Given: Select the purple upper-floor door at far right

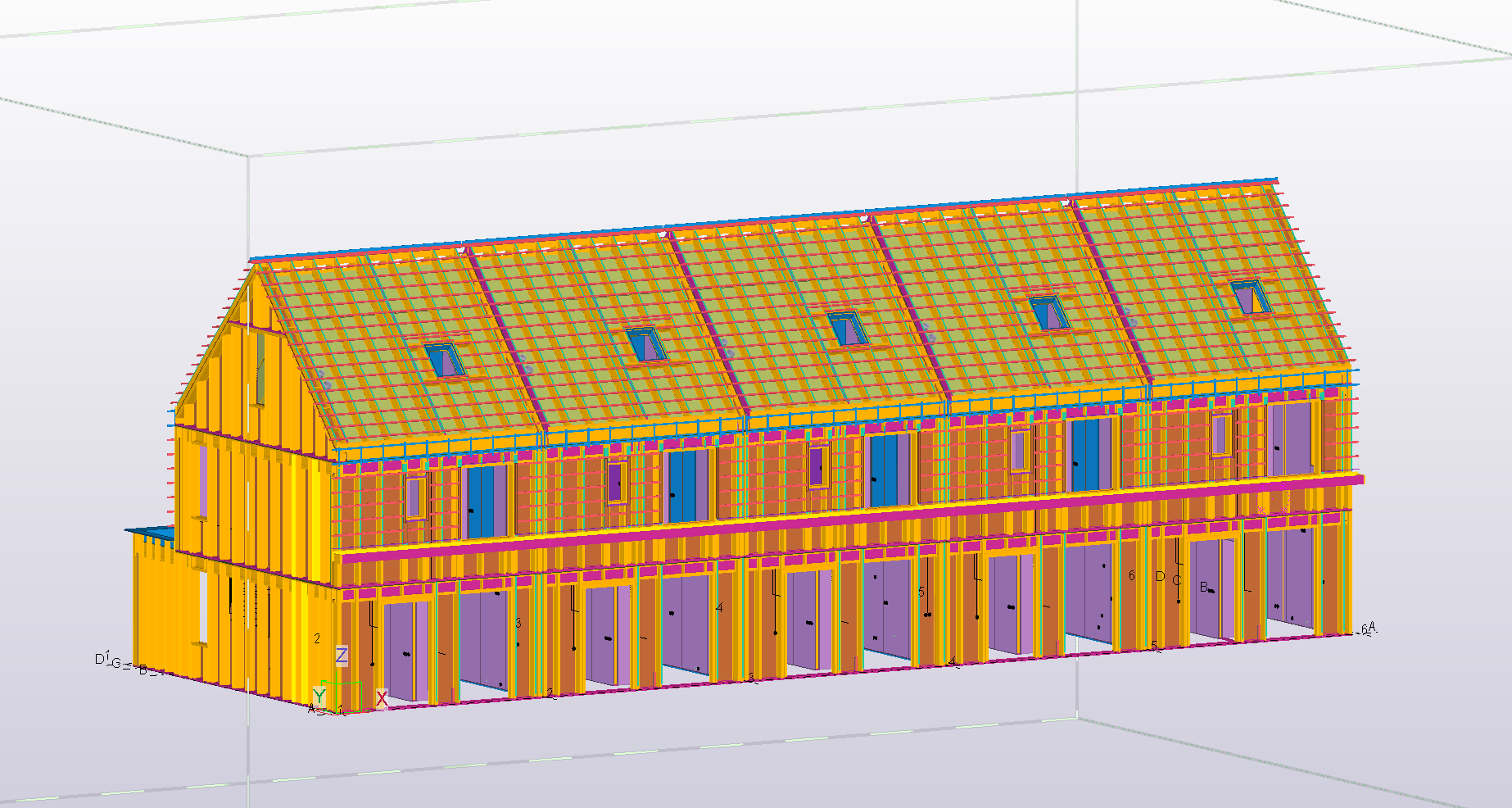Looking at the screenshot, I should pyautogui.click(x=1288, y=438).
